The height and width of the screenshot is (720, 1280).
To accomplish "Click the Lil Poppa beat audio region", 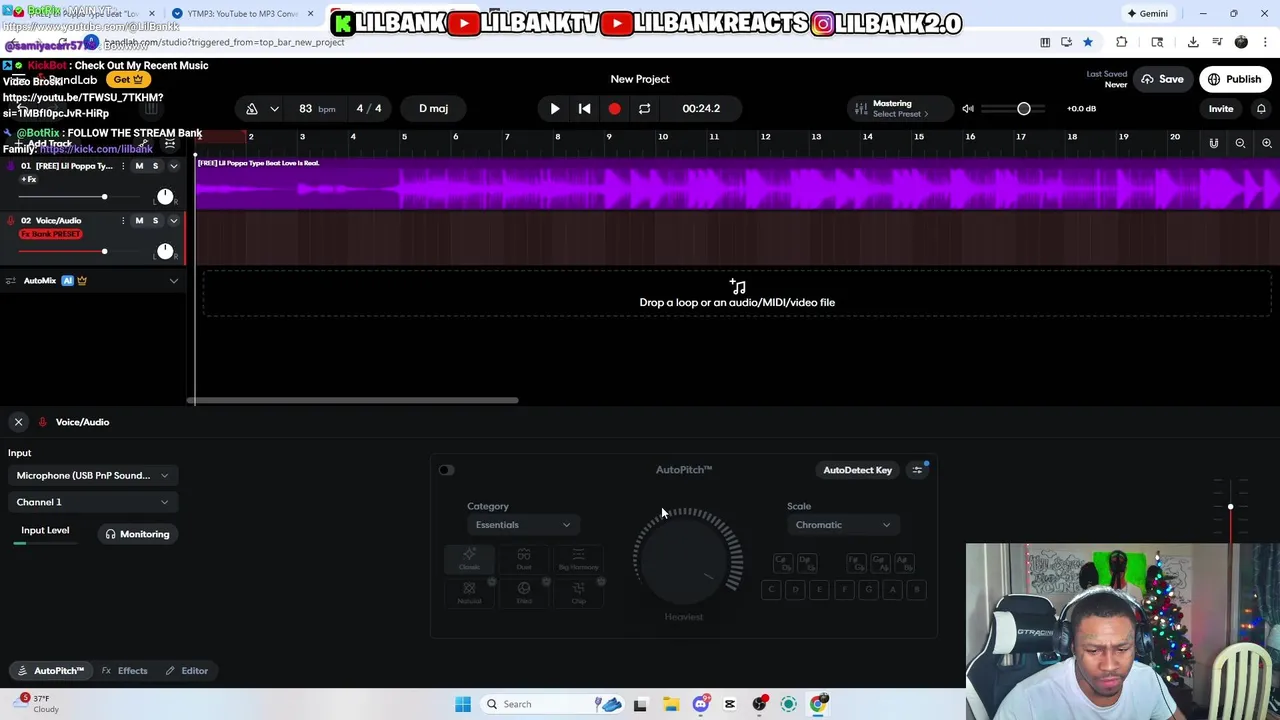I will click(x=737, y=183).
